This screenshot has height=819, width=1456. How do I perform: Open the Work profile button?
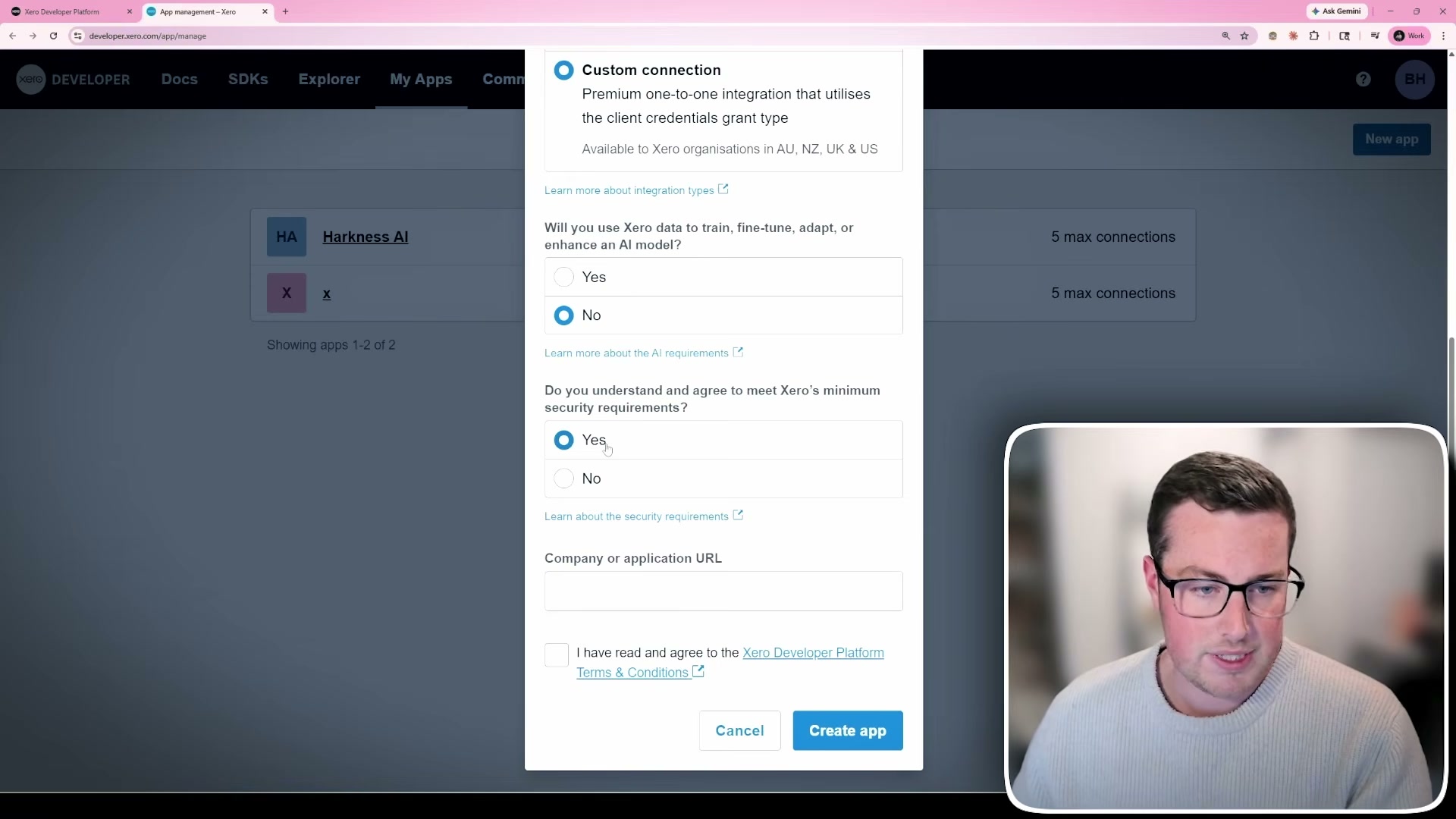pos(1410,36)
